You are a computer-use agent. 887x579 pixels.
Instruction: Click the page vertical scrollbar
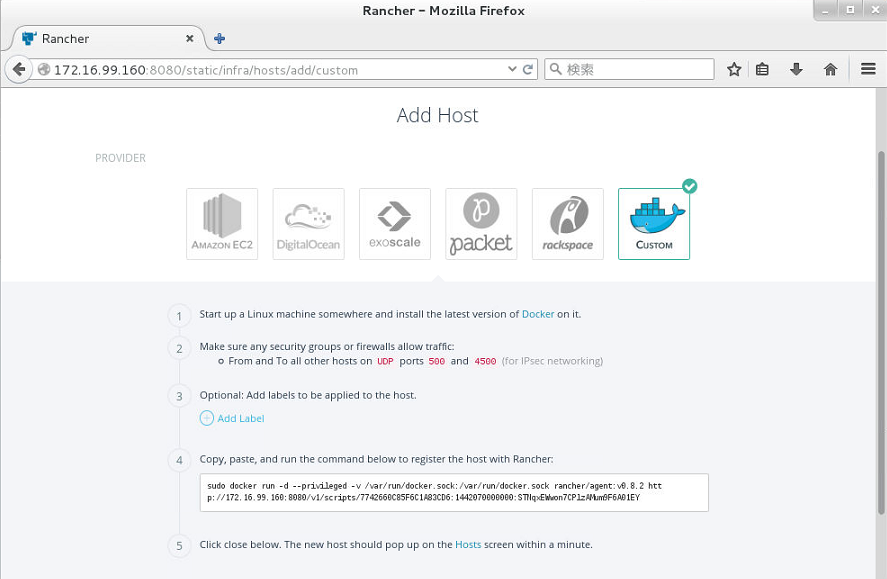pyautogui.click(x=881, y=334)
